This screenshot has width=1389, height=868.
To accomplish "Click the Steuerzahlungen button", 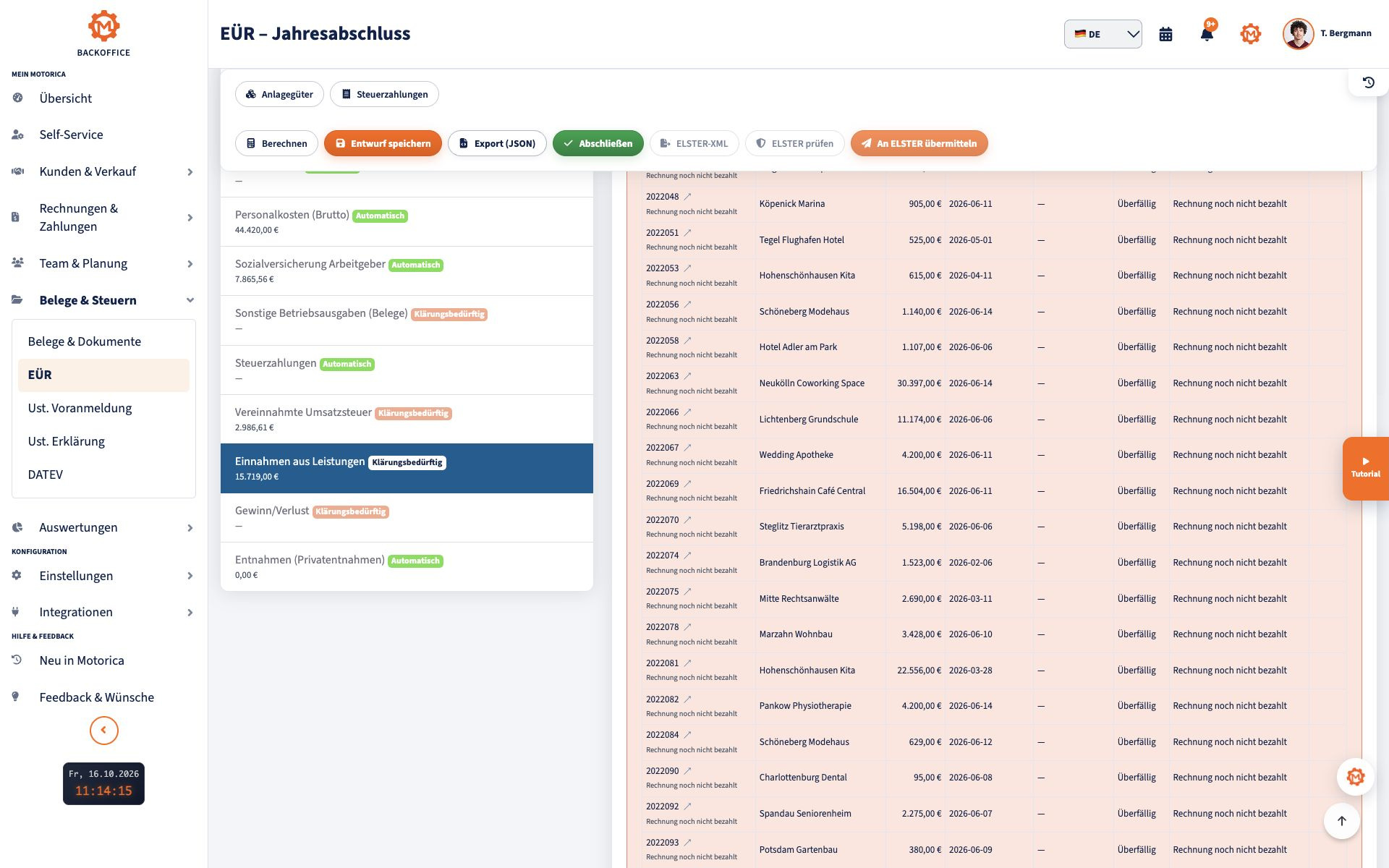I will point(384,94).
